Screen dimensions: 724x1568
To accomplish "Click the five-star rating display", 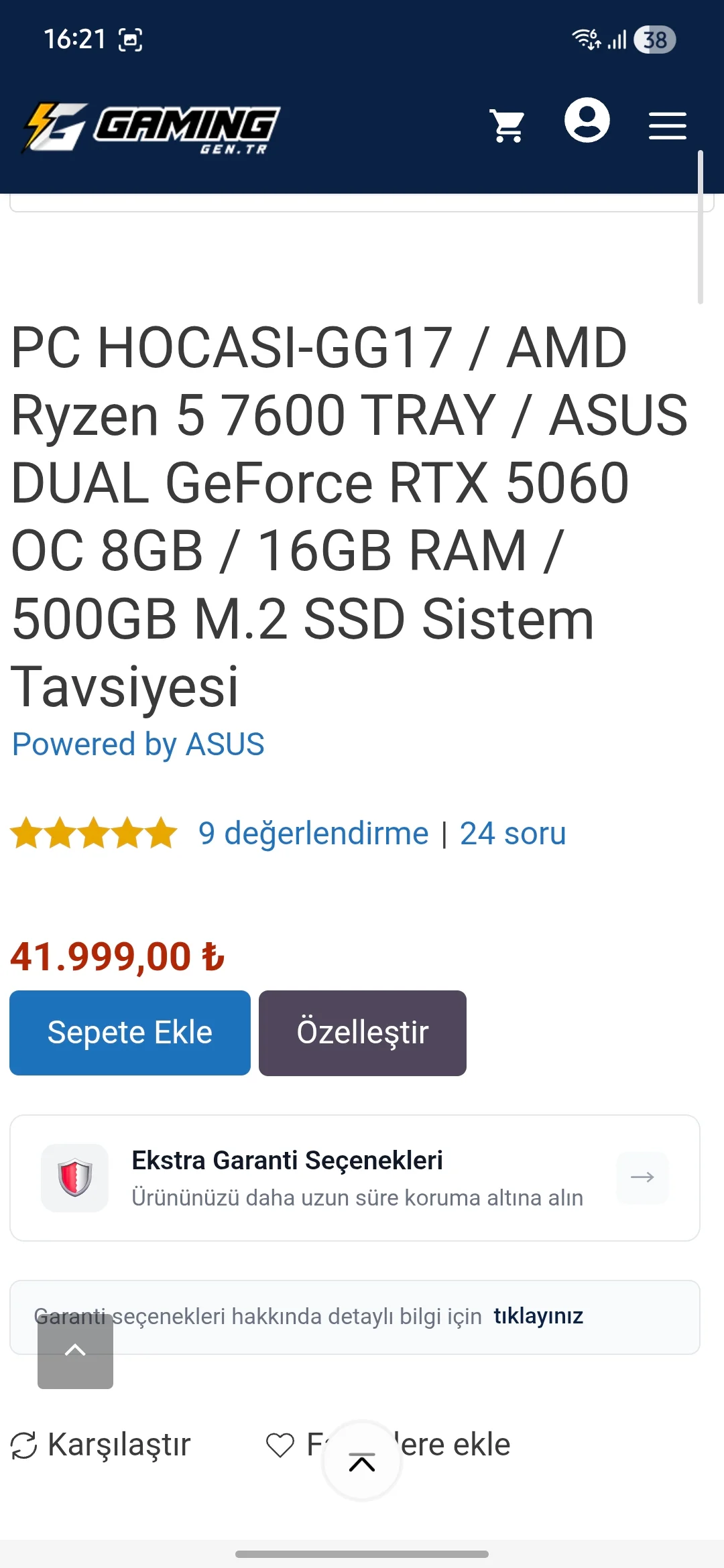I will [x=94, y=833].
